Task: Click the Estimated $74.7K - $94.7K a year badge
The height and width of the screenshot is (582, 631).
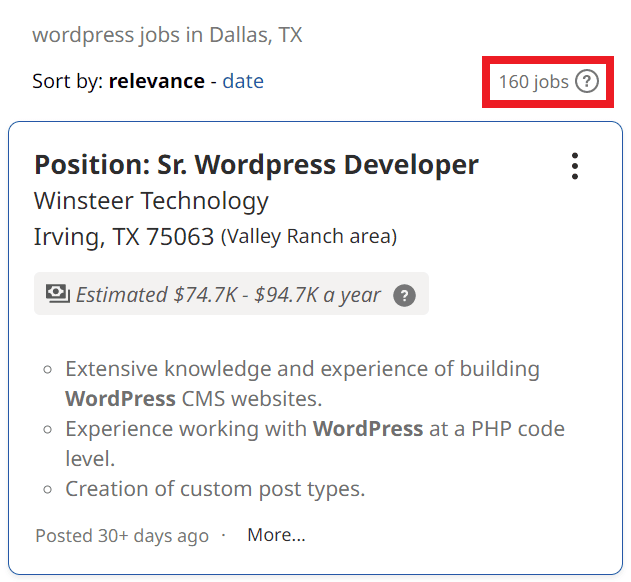Action: tap(231, 294)
